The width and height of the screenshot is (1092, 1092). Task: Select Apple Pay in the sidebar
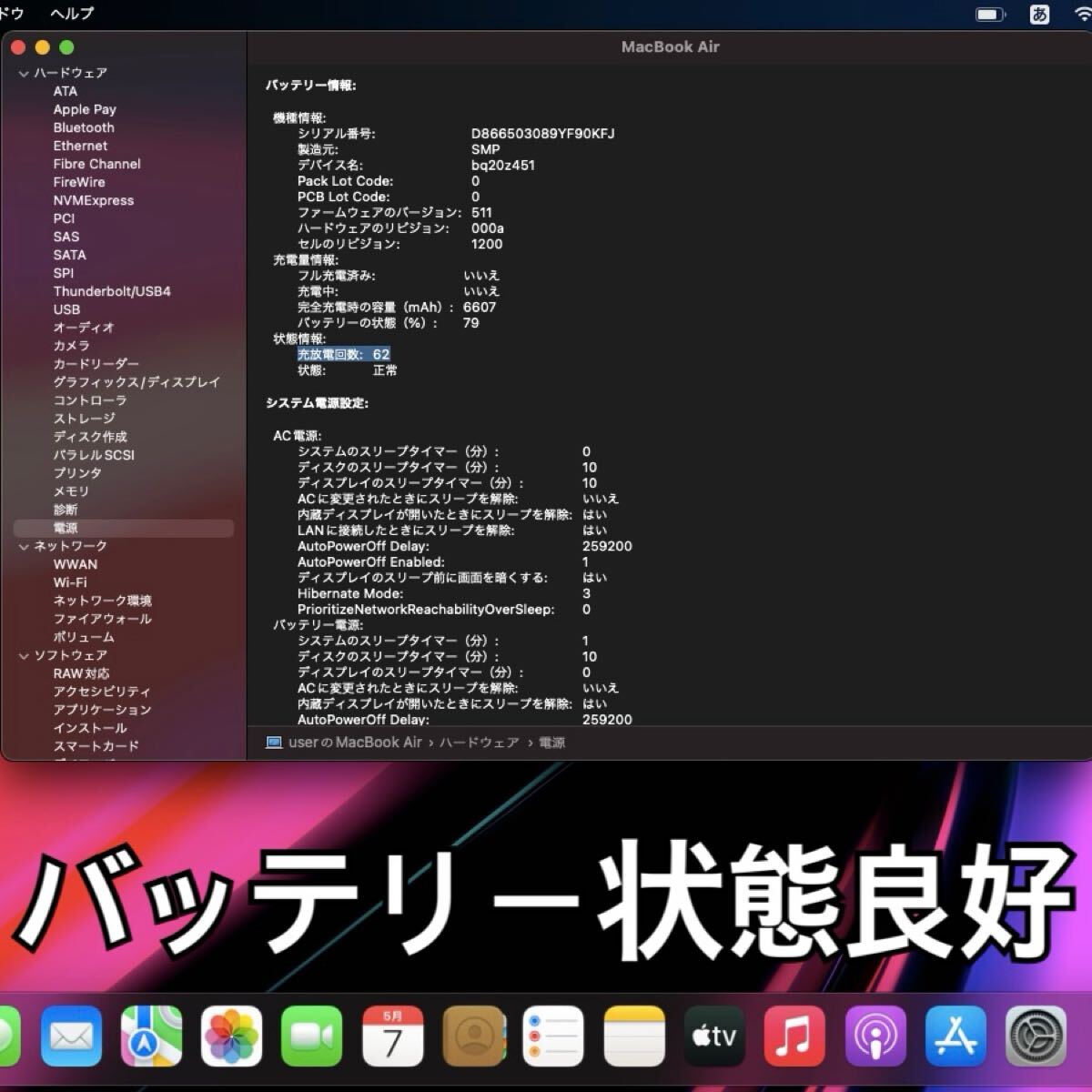[85, 109]
